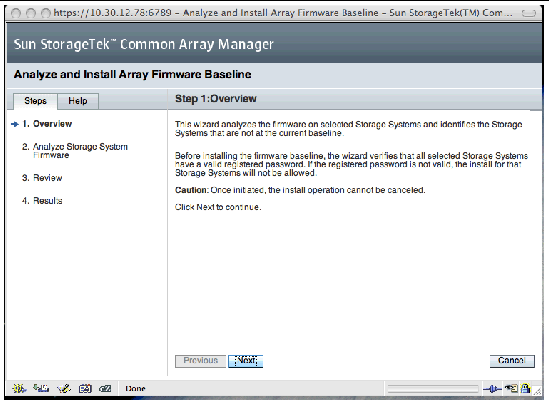Click the disabled Previous button
Screen dimensions: 549x406
coord(200,361)
